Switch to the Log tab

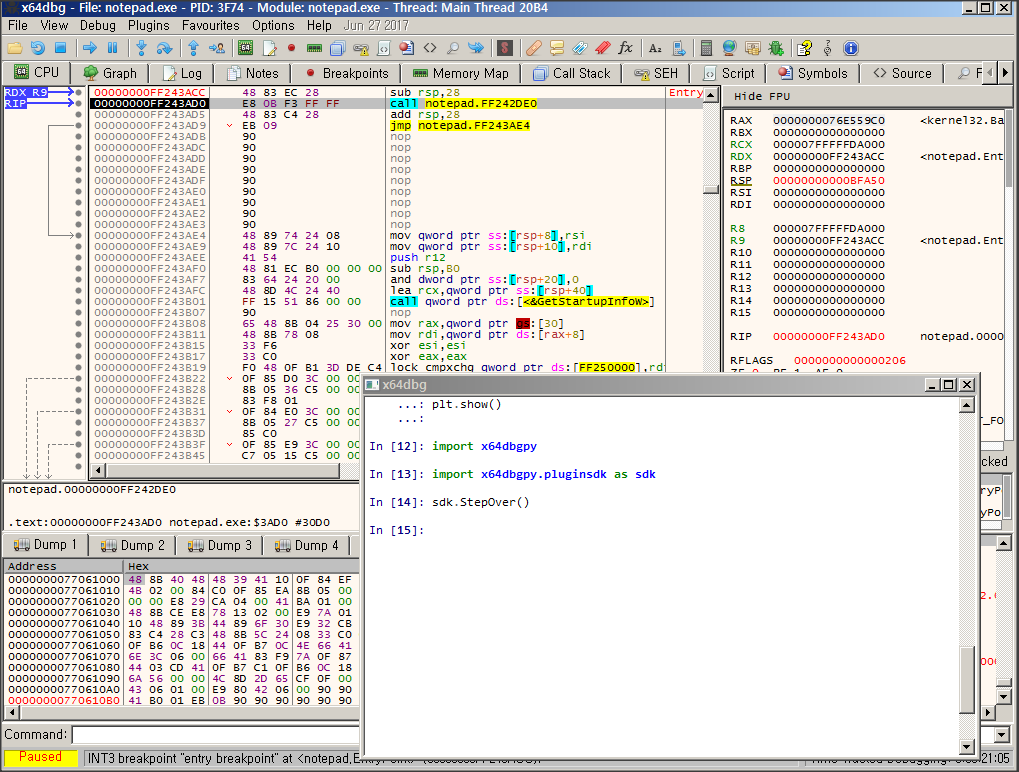[x=182, y=73]
